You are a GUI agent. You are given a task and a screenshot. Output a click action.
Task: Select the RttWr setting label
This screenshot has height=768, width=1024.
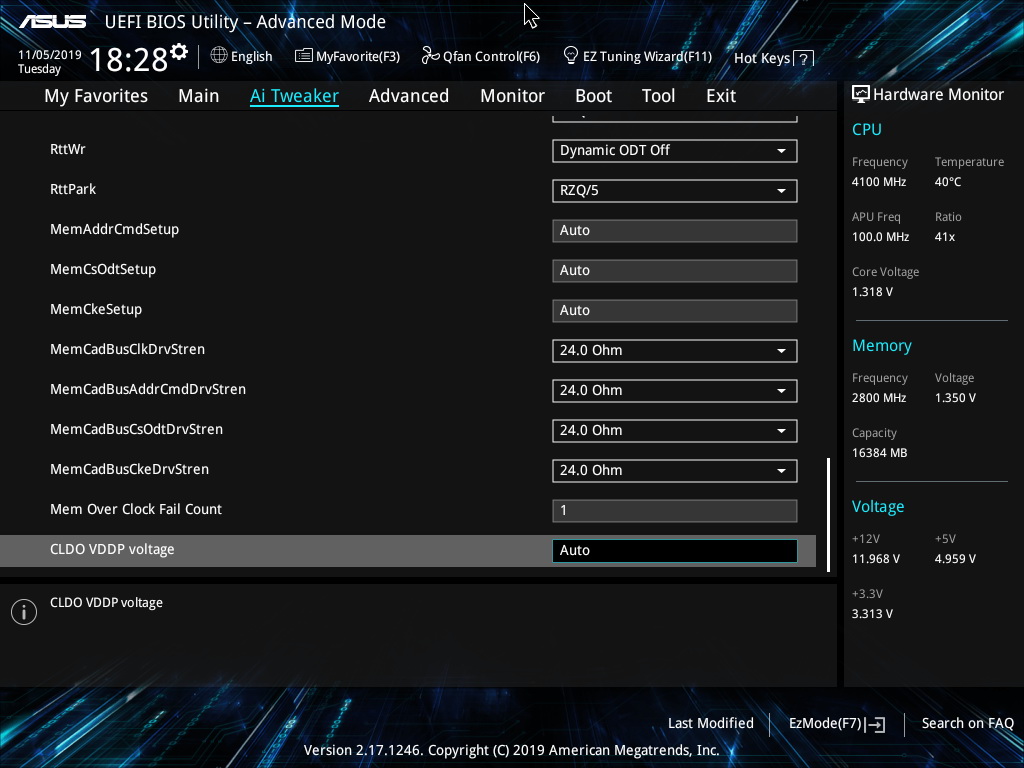[68, 149]
